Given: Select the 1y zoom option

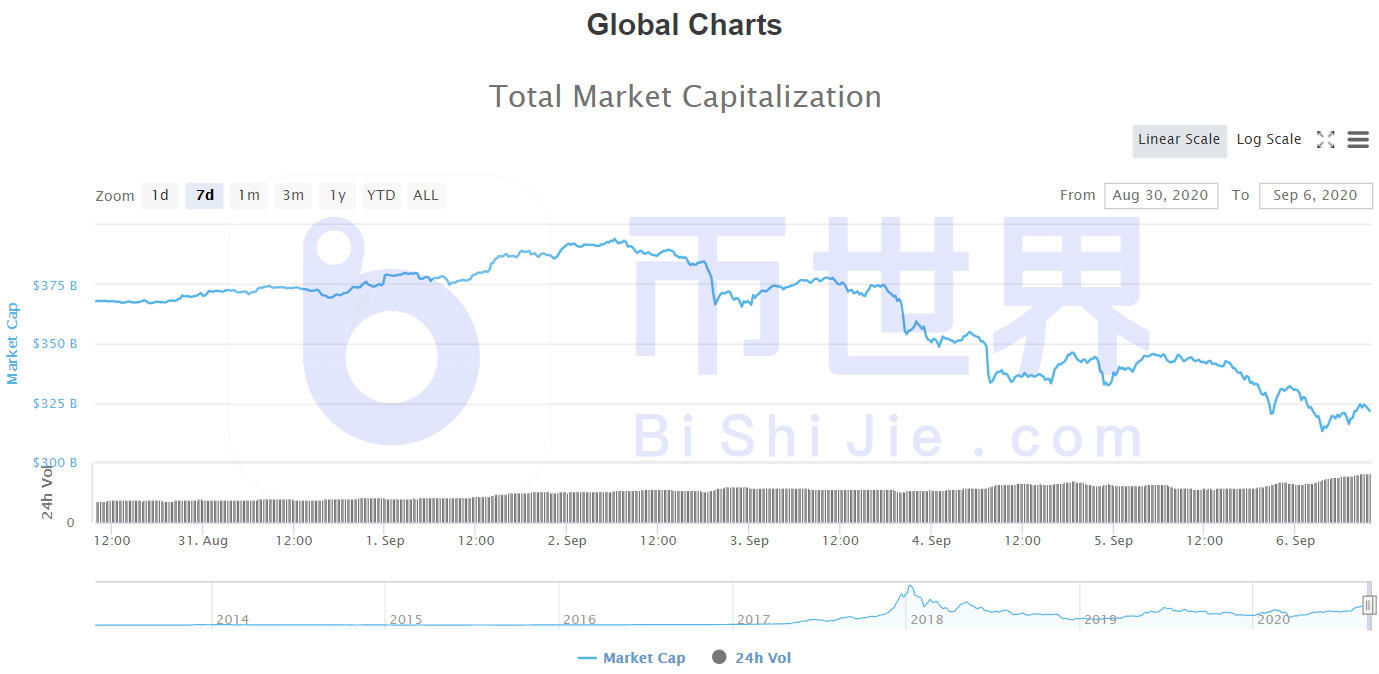Looking at the screenshot, I should (x=336, y=195).
